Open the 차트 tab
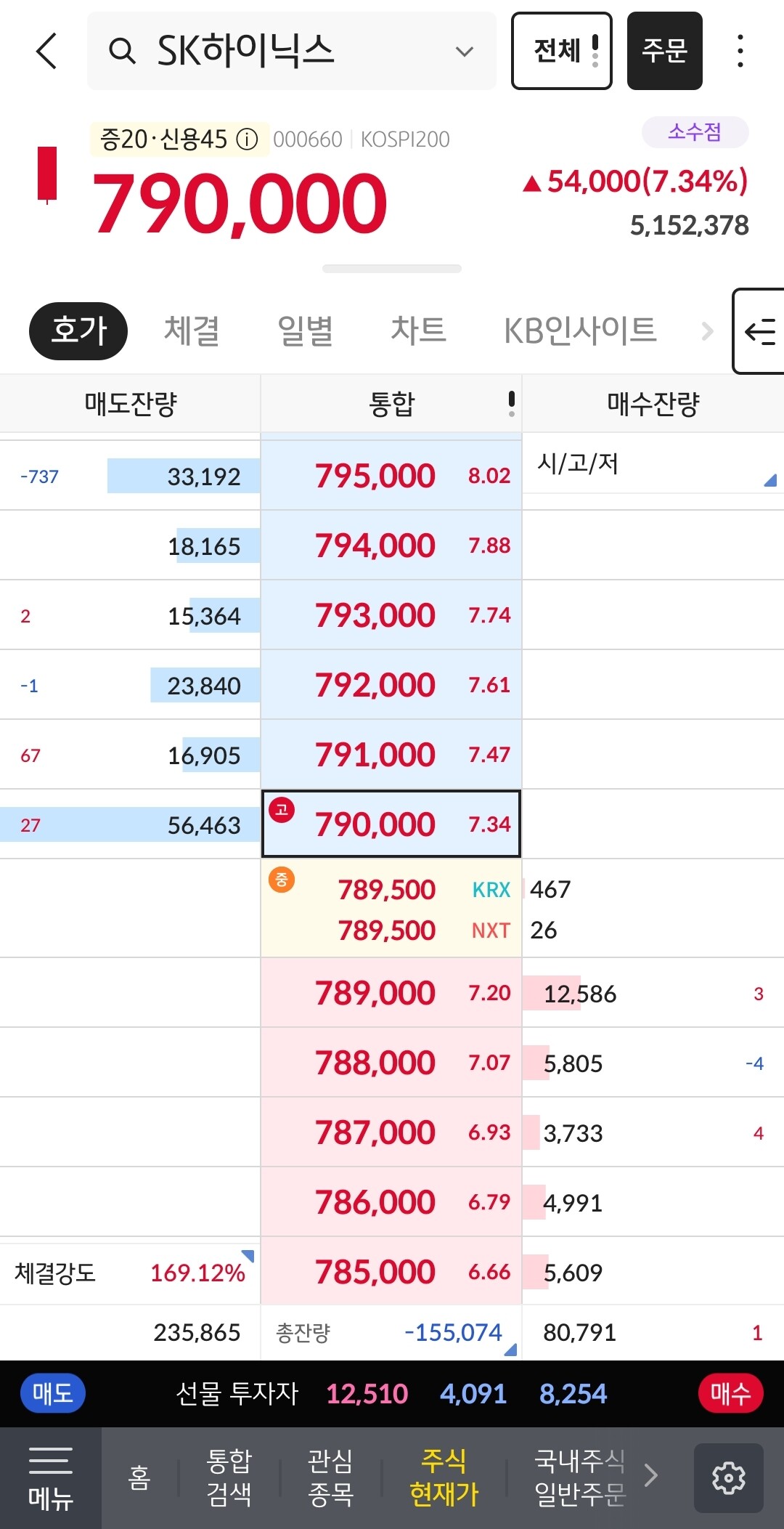 tap(418, 330)
